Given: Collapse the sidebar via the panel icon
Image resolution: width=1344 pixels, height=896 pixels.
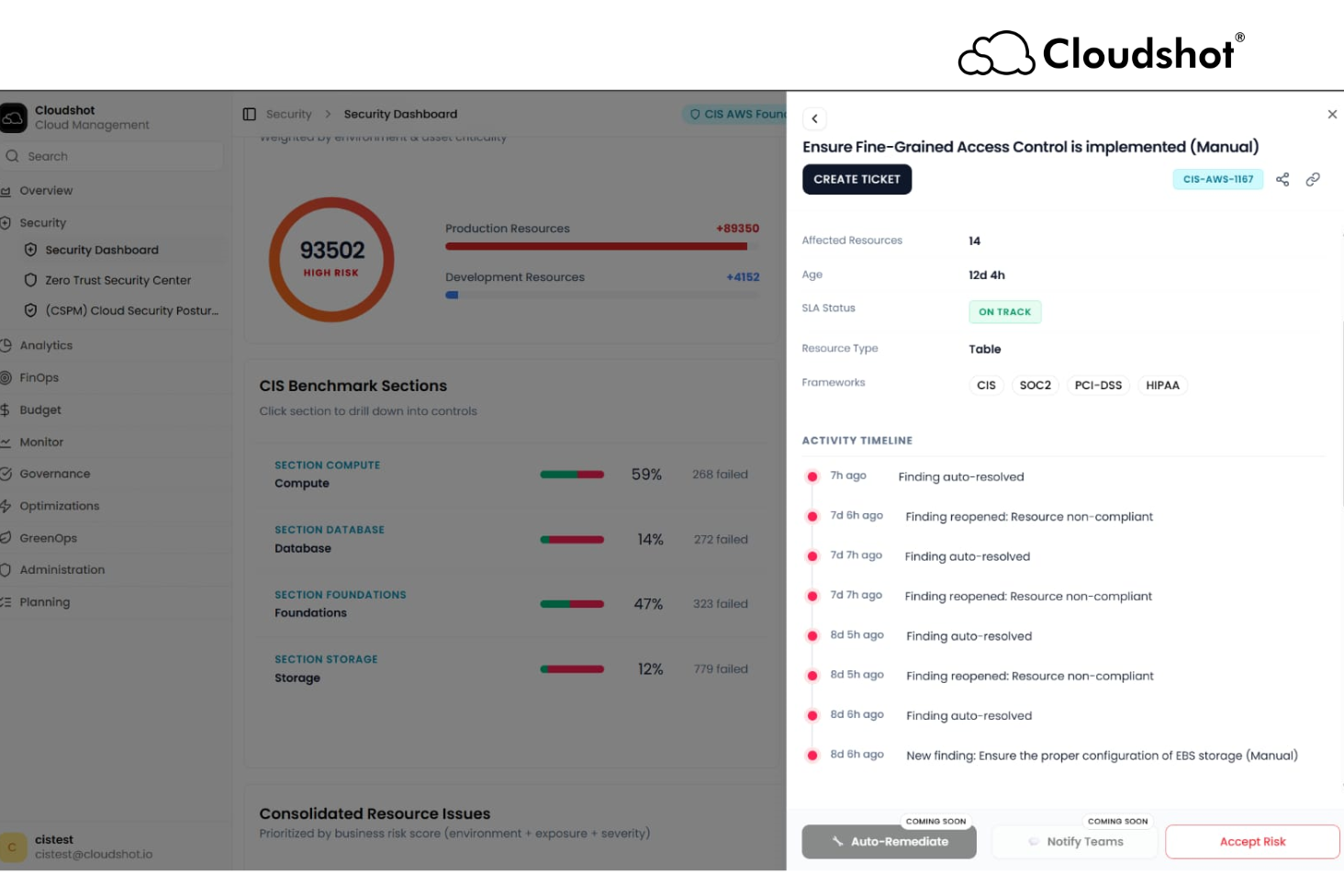Looking at the screenshot, I should point(249,113).
